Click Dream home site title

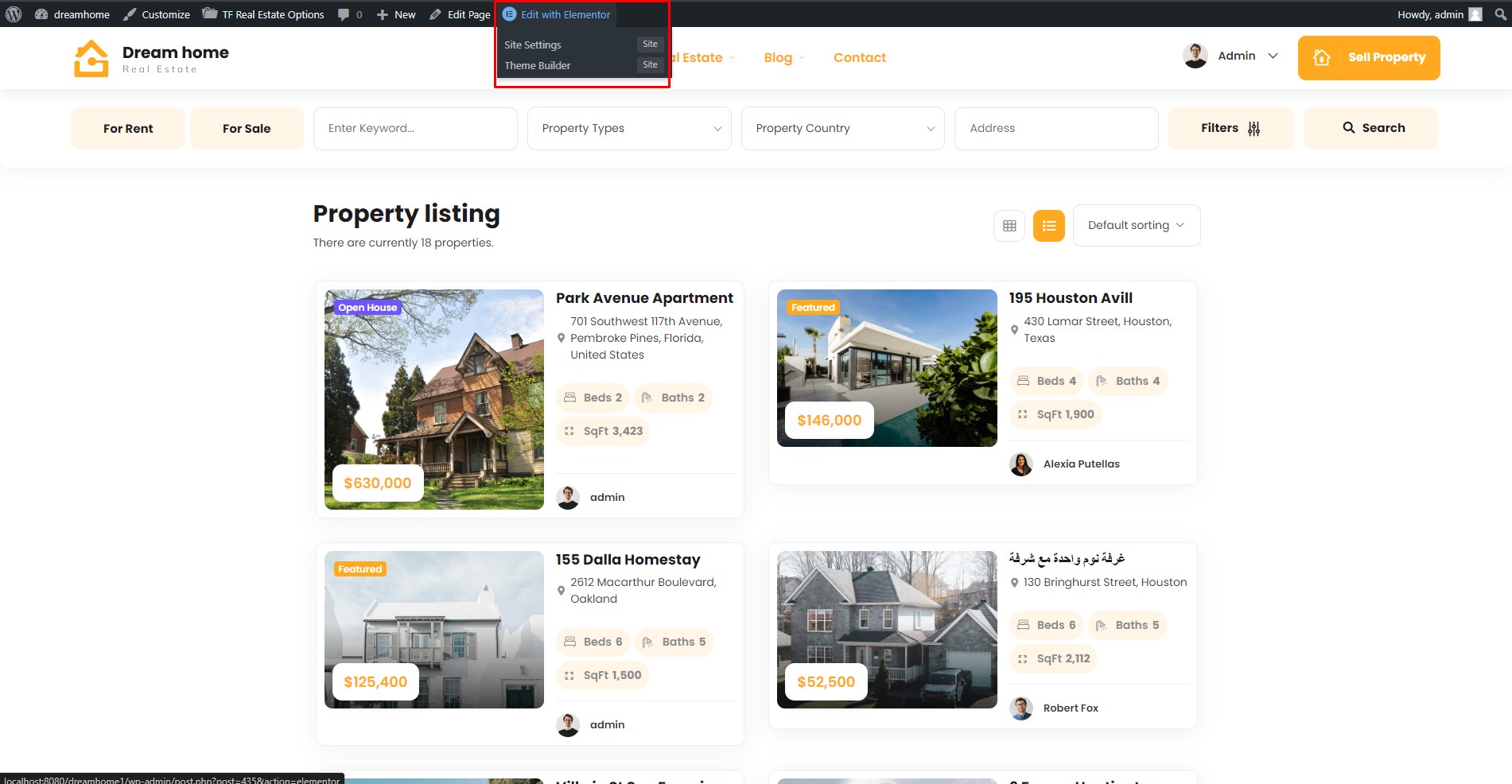pos(176,52)
